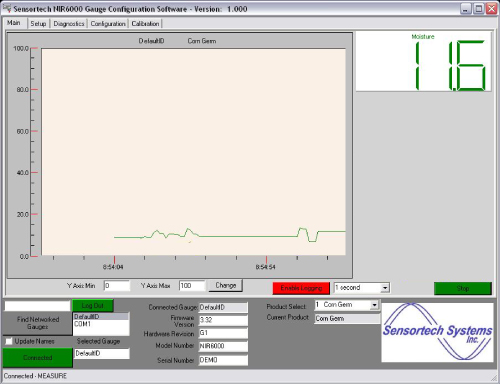Close the Sensortech window

[491, 9]
